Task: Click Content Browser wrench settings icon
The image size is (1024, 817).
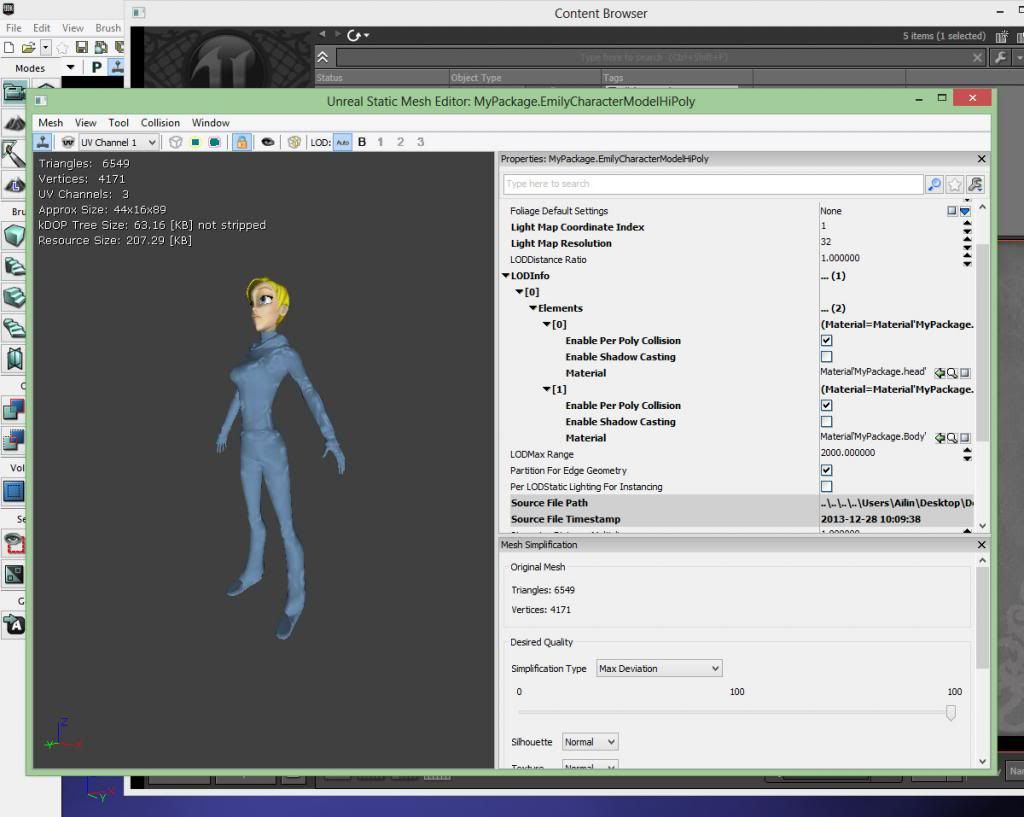Action: pos(1000,57)
